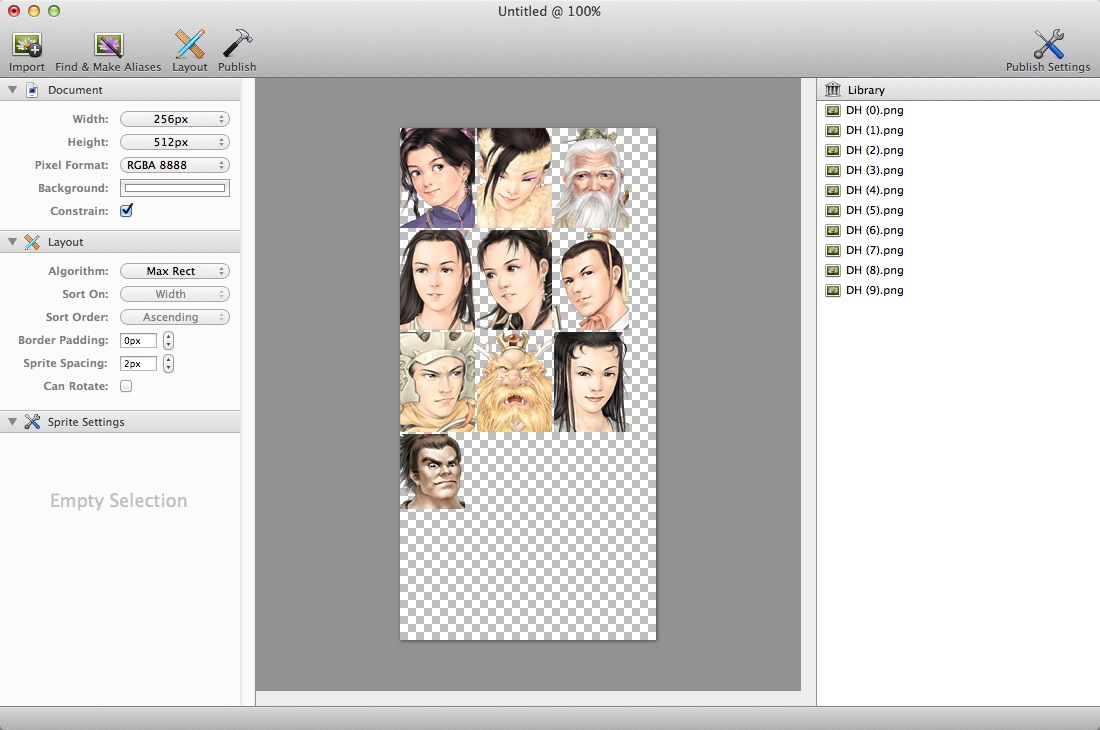Click the Publish hammer icon
The image size is (1100, 730).
coord(237,46)
